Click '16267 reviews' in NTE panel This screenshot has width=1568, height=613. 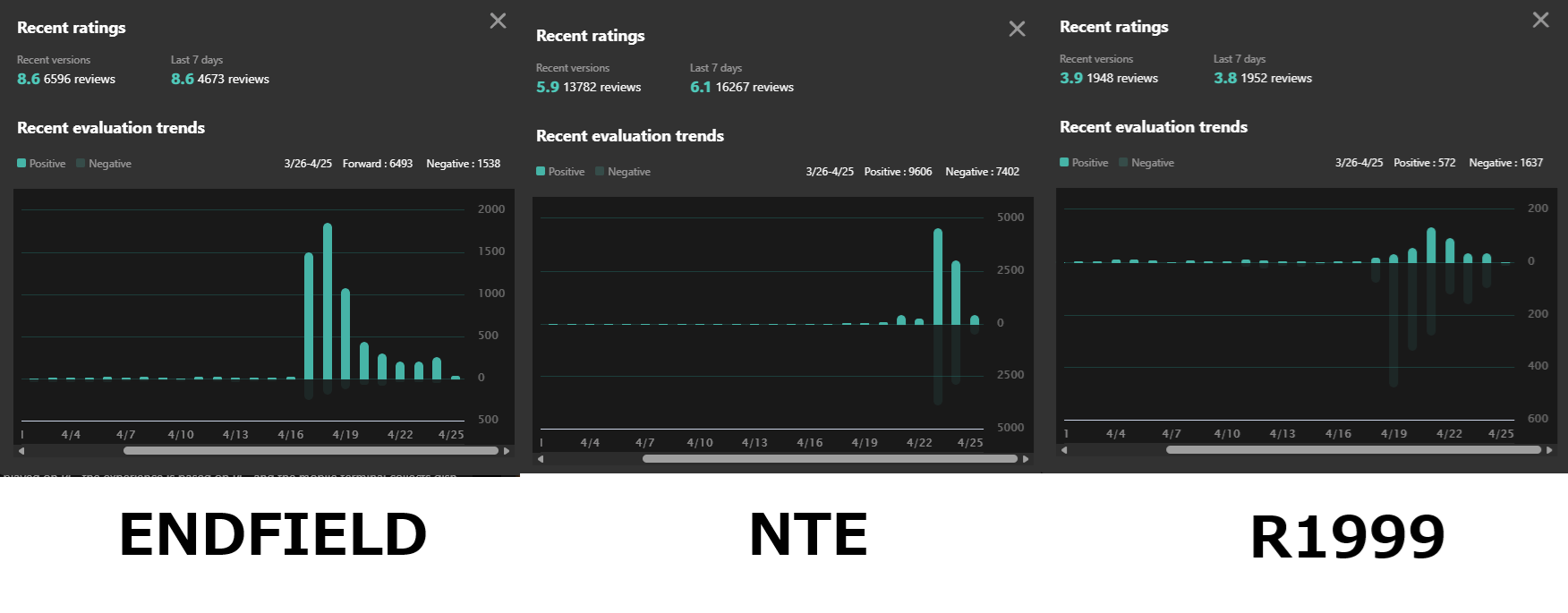pyautogui.click(x=755, y=88)
